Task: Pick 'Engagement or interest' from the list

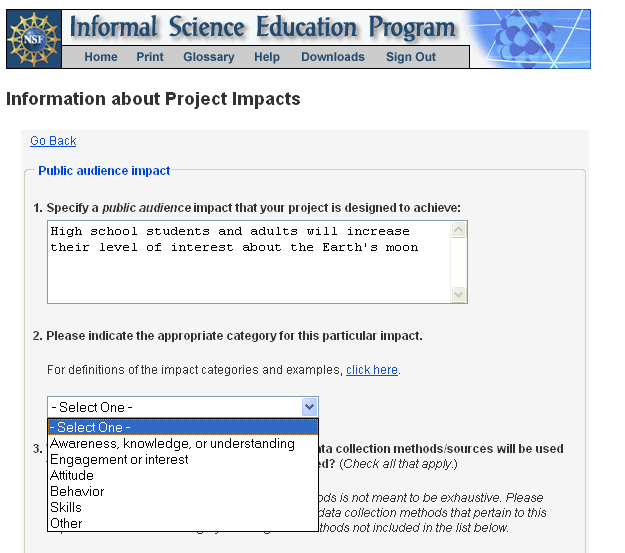Action: (x=119, y=460)
